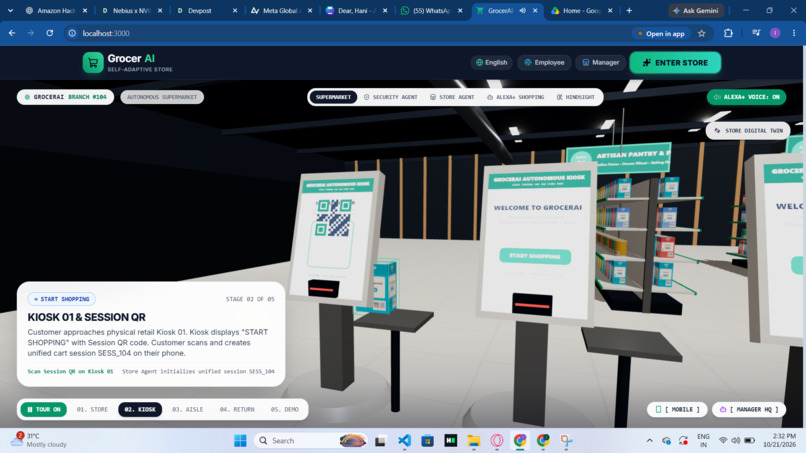Click the AUTONOMOUS SUPERMARKET pill
806x453 pixels.
coord(162,97)
